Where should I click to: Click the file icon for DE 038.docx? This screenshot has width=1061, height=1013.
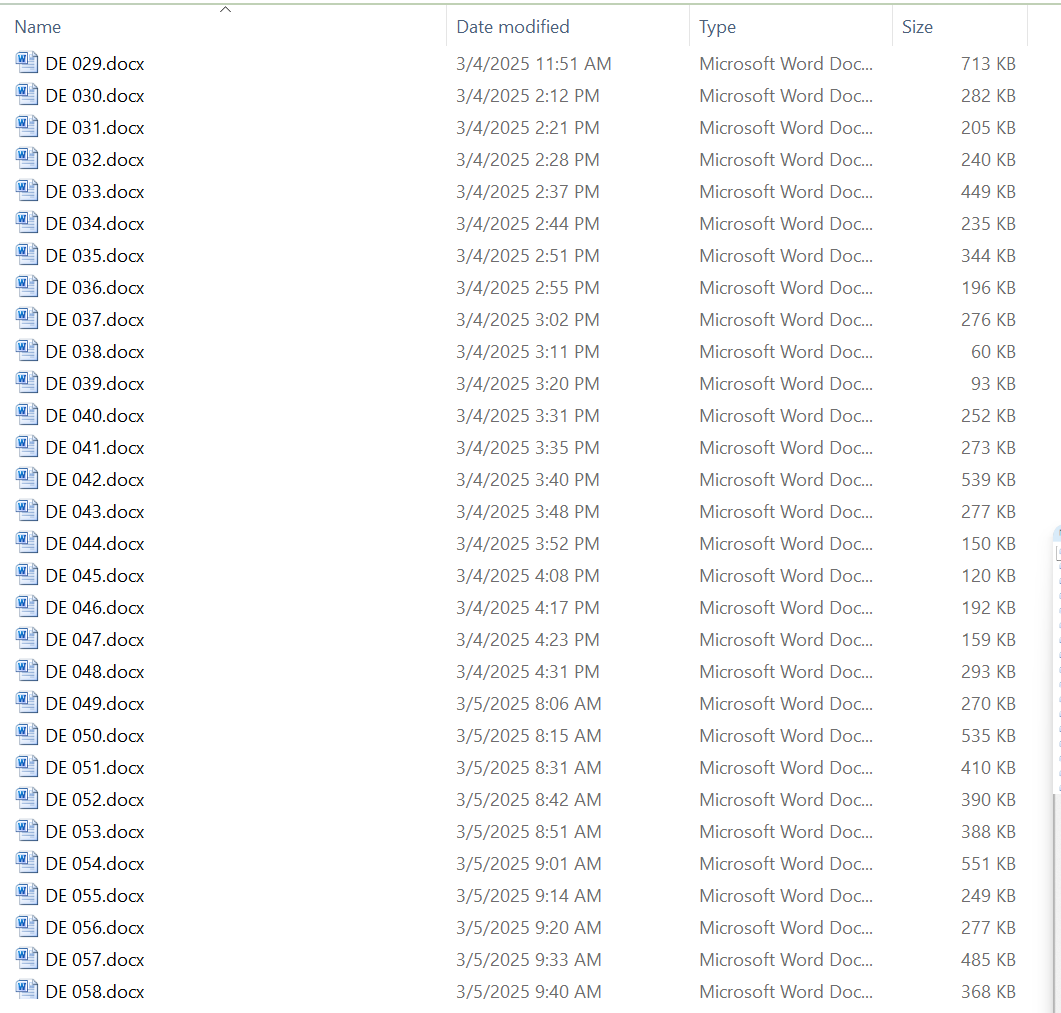click(x=27, y=351)
